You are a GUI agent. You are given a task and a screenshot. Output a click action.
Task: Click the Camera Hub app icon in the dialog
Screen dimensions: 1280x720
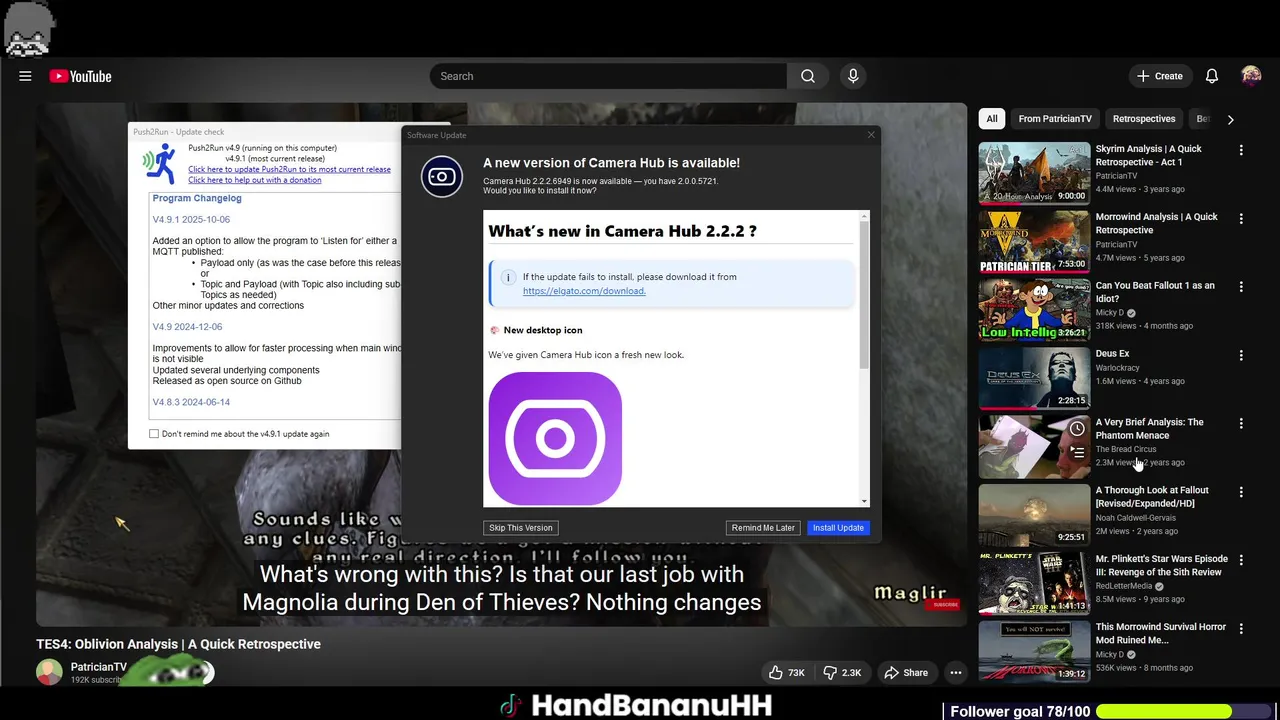[x=442, y=177]
